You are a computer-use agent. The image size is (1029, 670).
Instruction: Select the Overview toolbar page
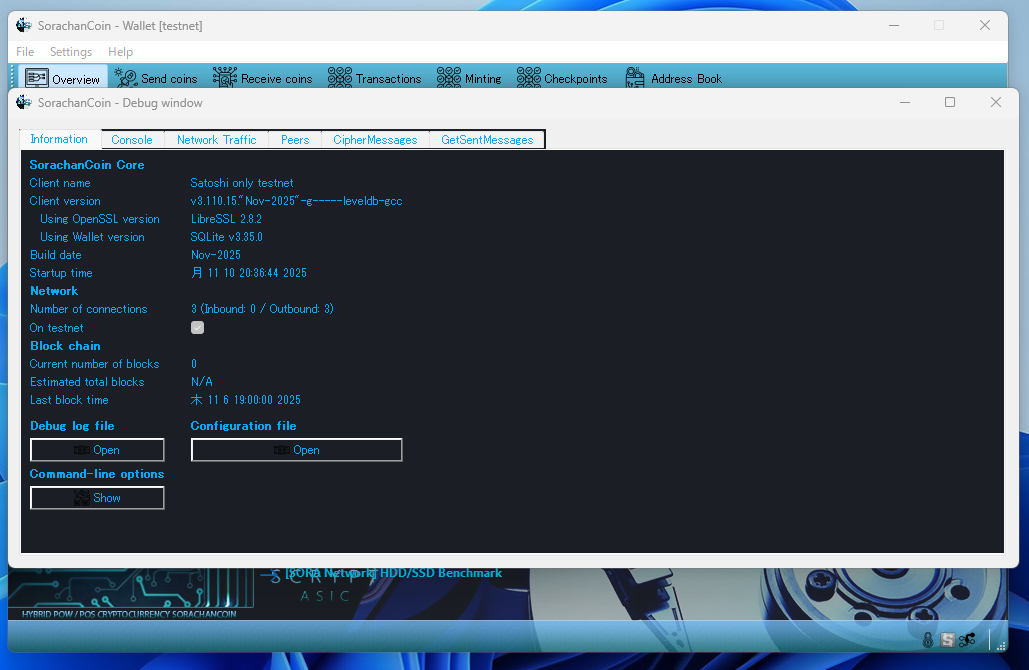[63, 78]
